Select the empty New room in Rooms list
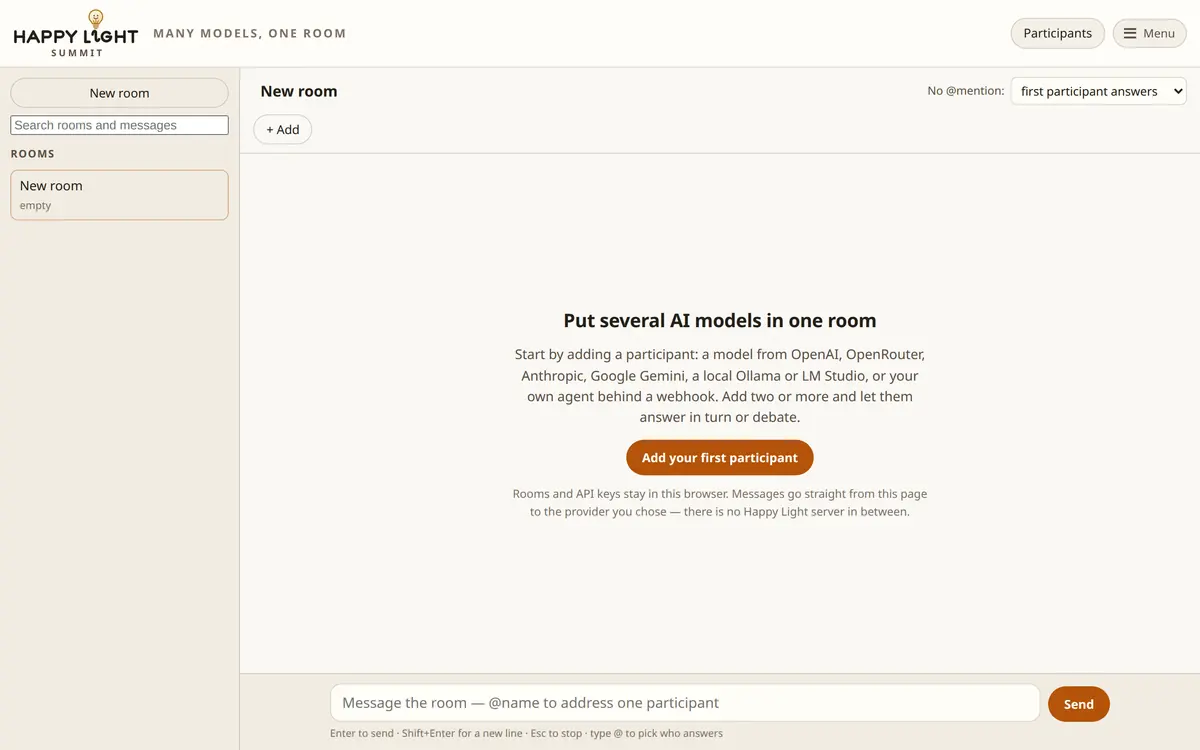The height and width of the screenshot is (750, 1200). [119, 195]
